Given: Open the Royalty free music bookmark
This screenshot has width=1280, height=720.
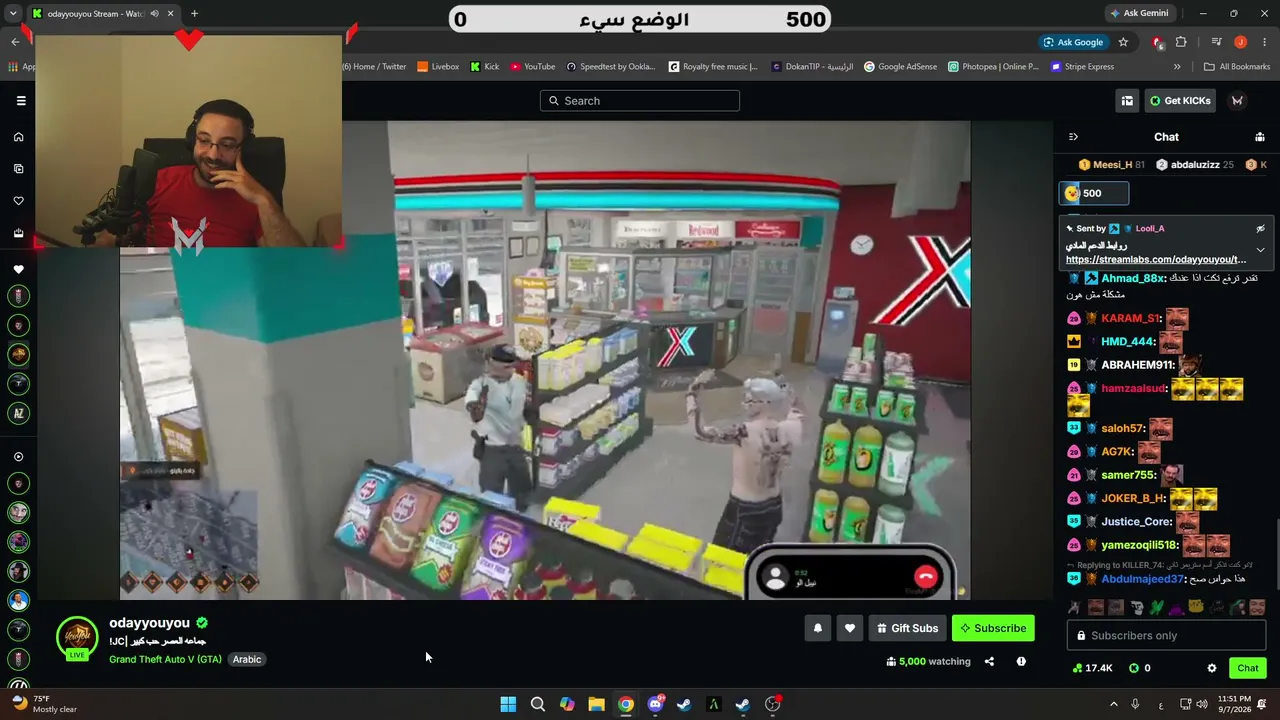Looking at the screenshot, I should point(713,67).
